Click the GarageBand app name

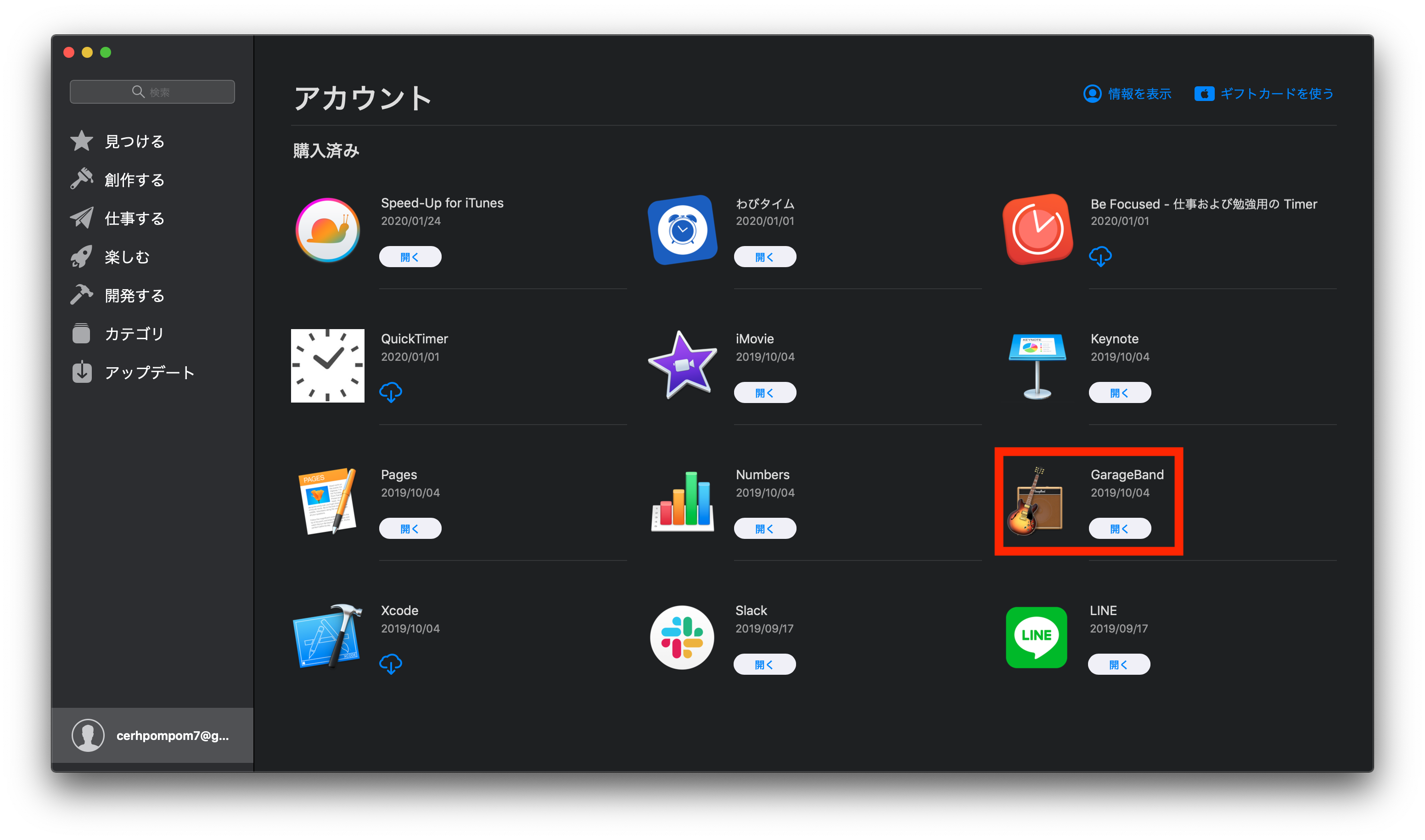(1127, 474)
